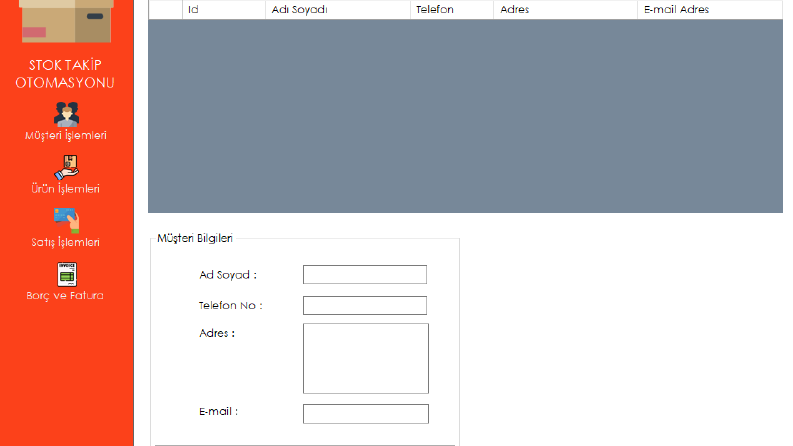Select the Satış İşlemleri menu label
This screenshot has height=446, width=793.
65,242
